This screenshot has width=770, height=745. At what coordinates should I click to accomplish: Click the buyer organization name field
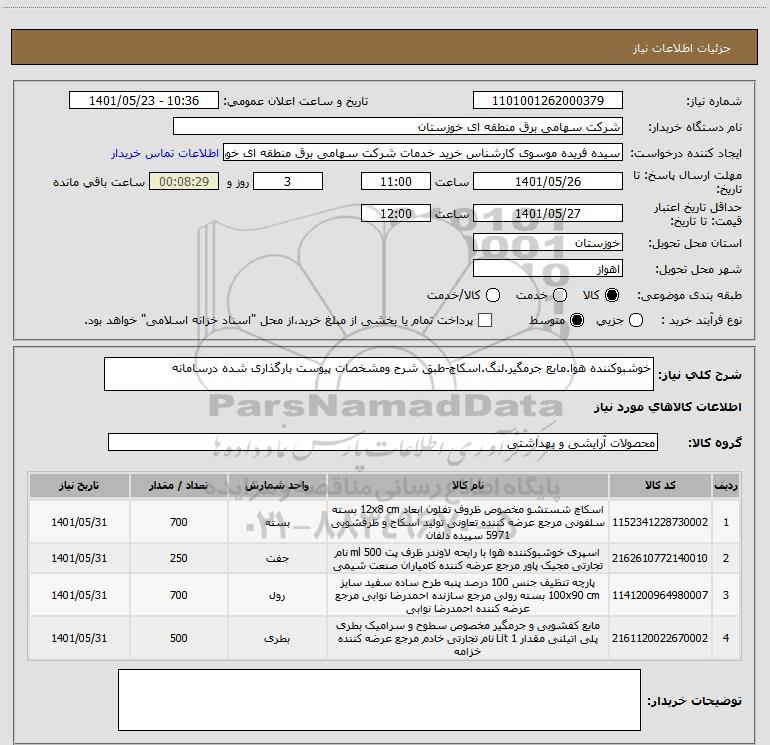click(x=397, y=128)
